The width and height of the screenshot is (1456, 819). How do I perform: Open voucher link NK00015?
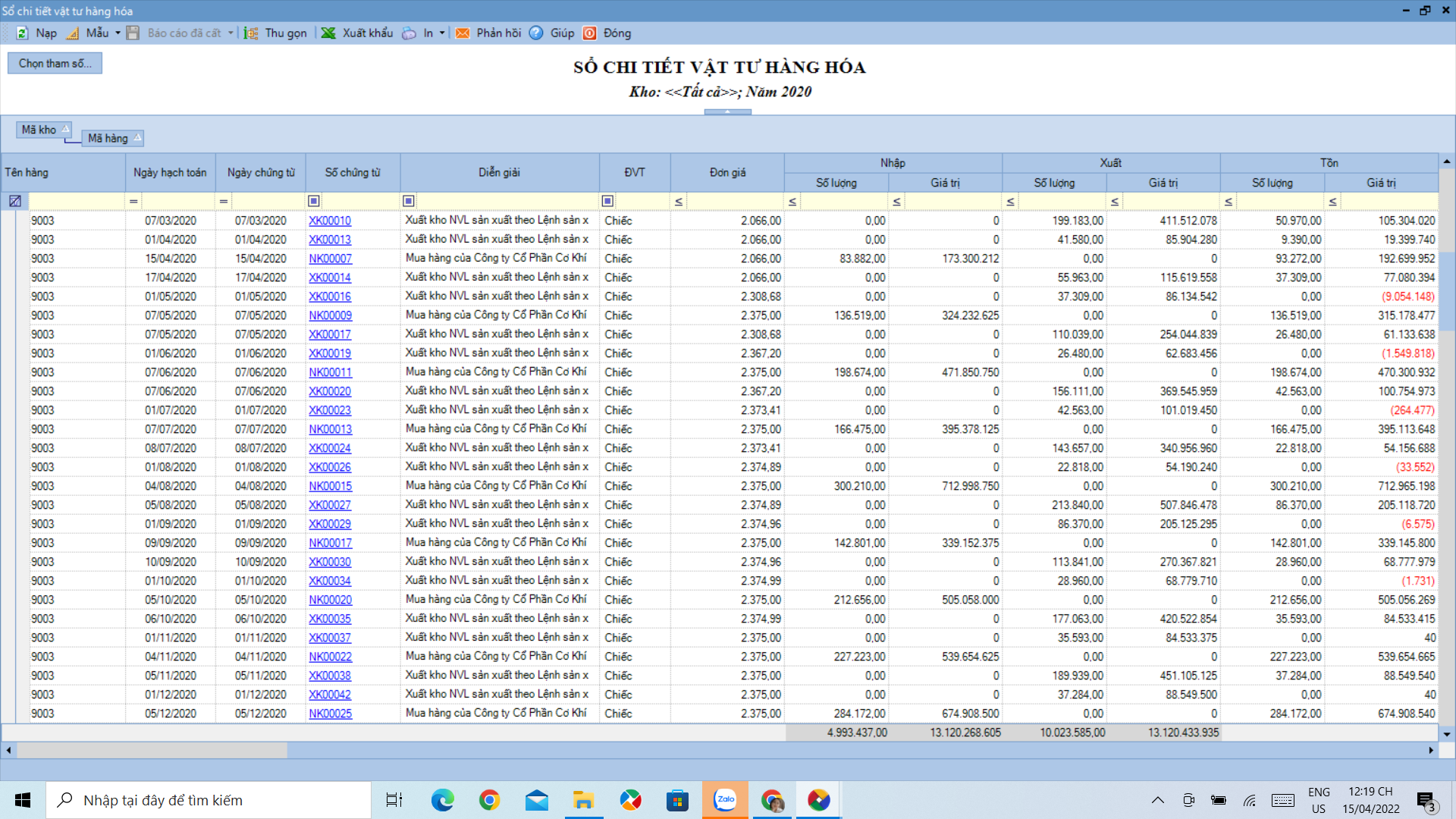[330, 486]
